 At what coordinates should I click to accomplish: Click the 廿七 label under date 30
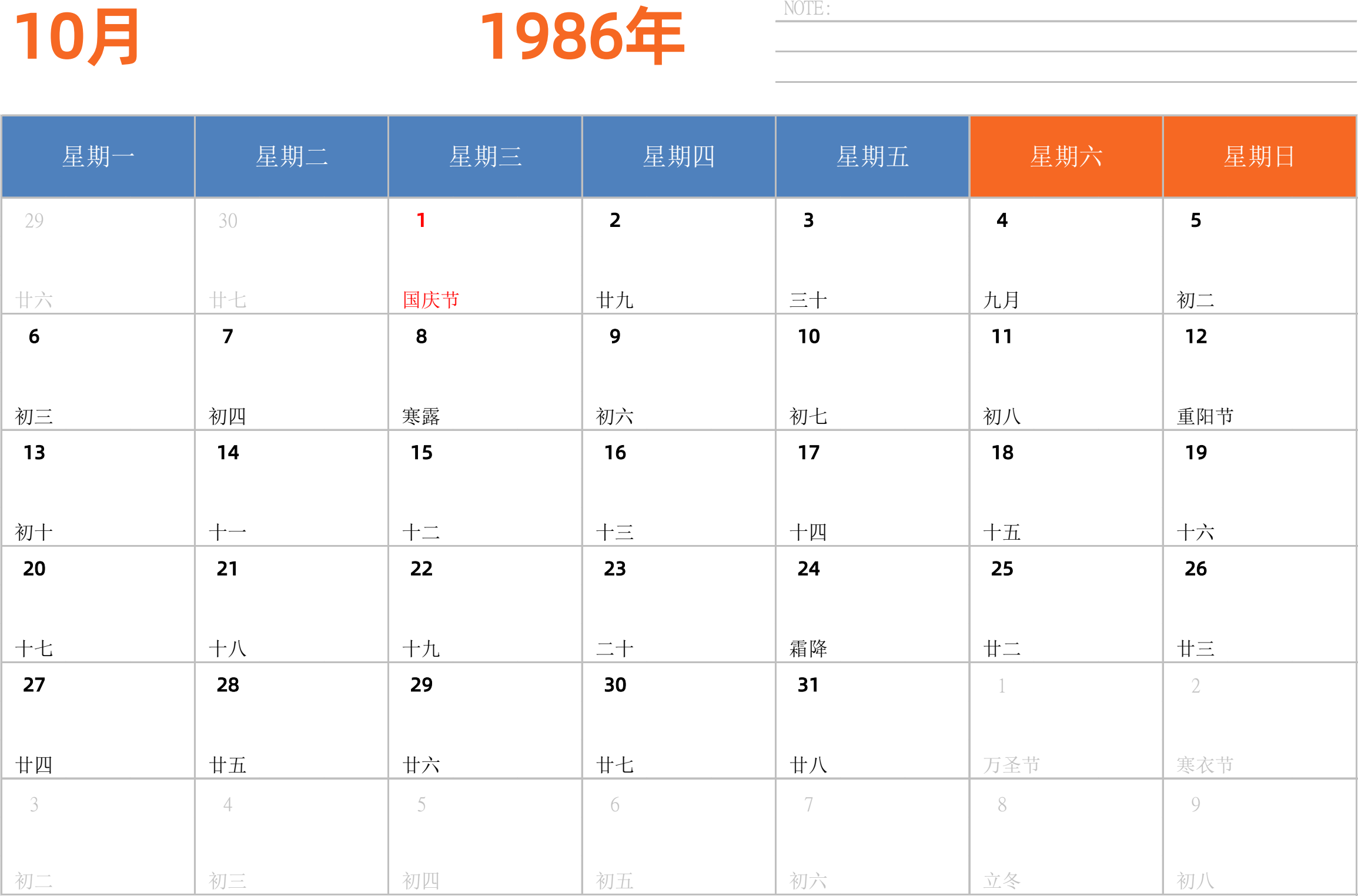615,765
